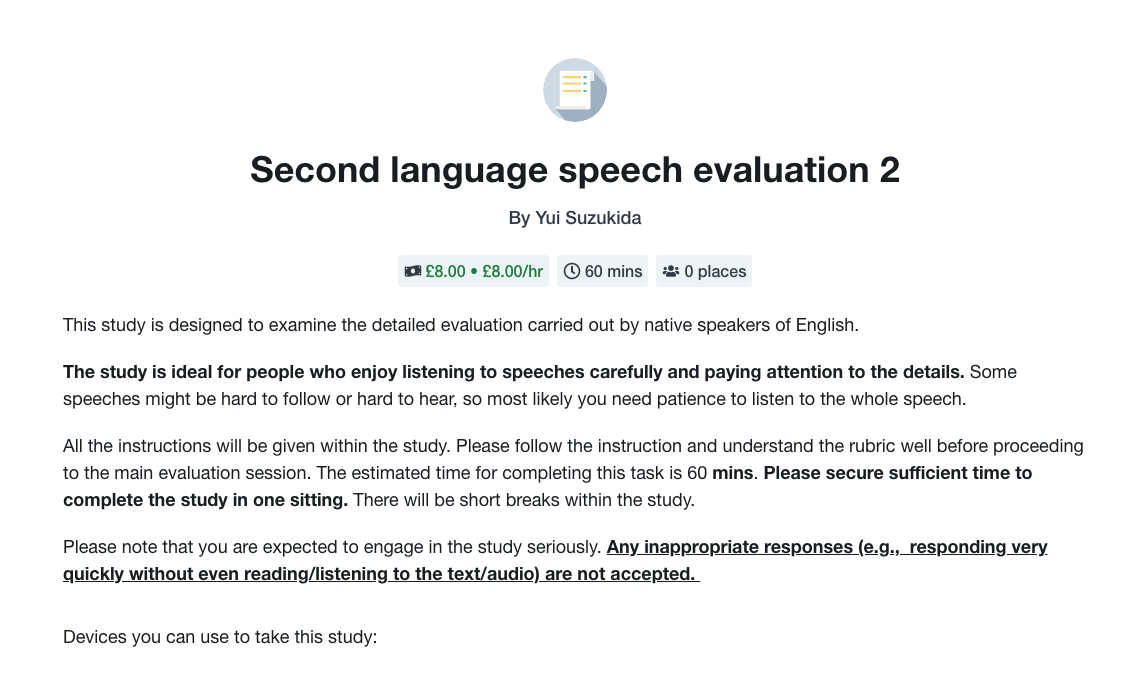Click the sentence starting This study is designed

coord(460,325)
